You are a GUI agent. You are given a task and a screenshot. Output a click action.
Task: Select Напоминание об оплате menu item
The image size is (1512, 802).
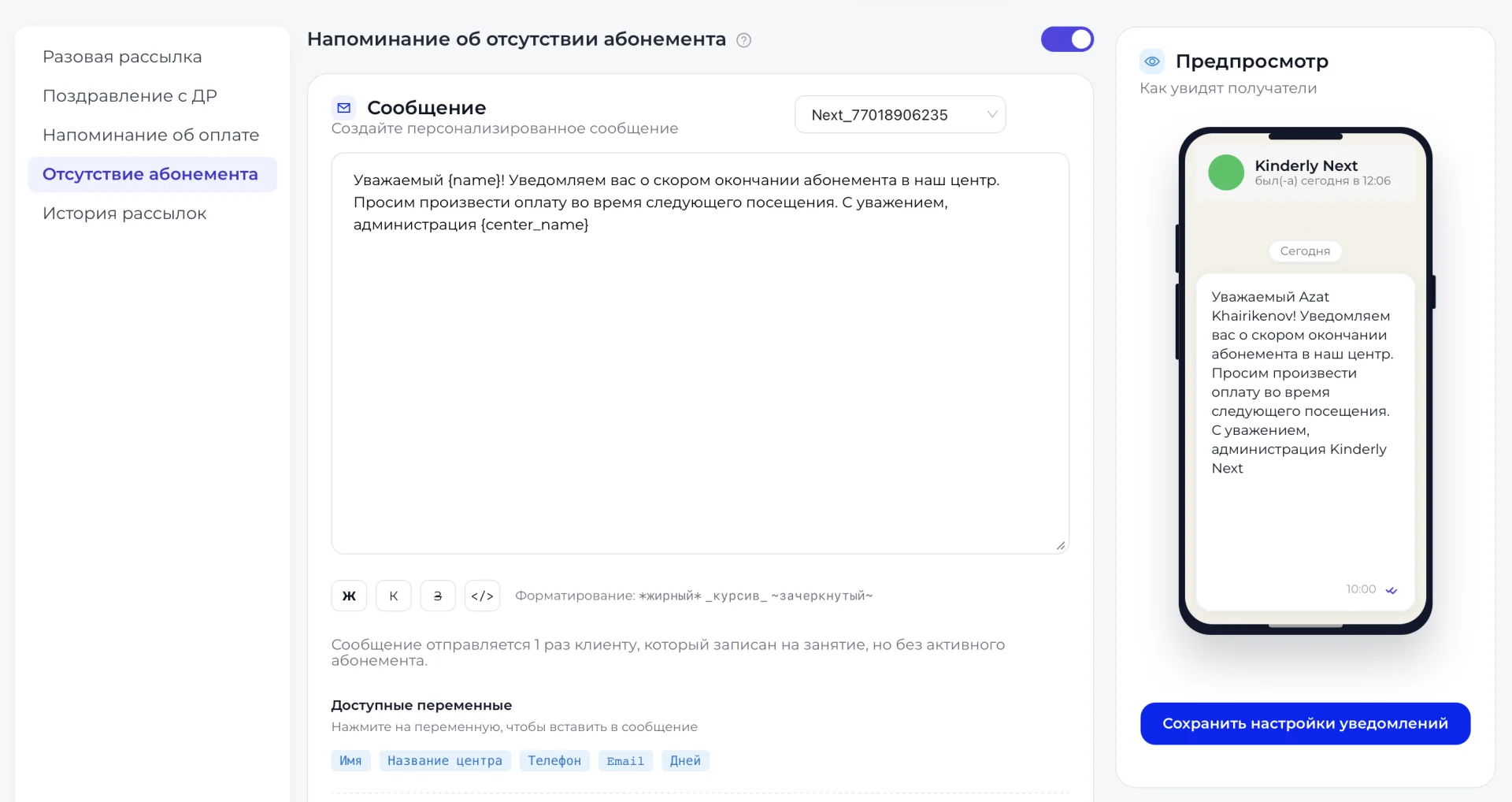150,135
